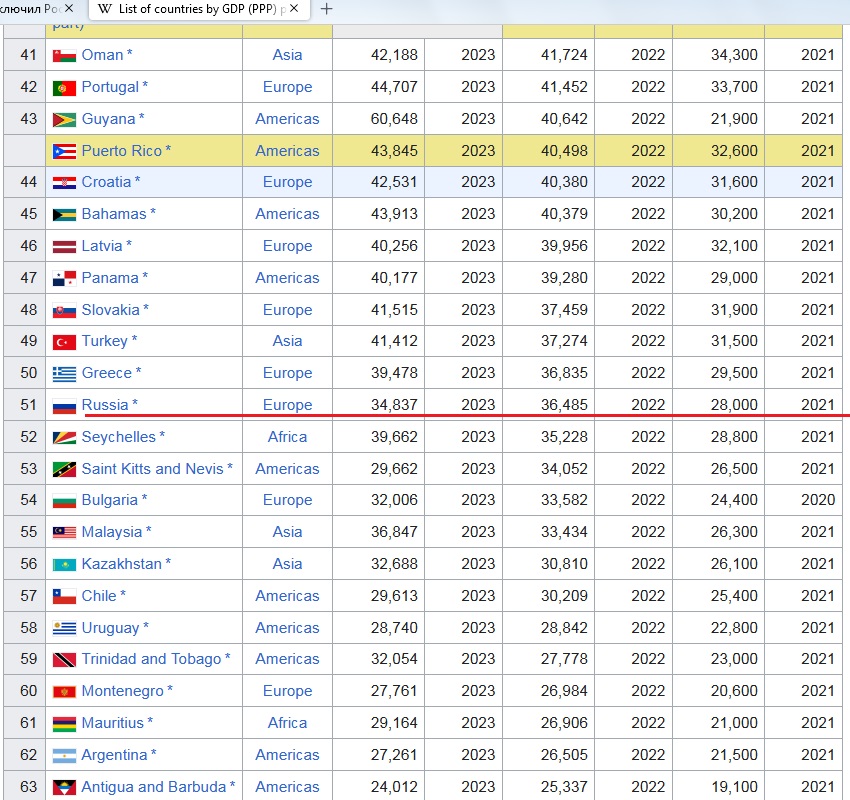Image resolution: width=850 pixels, height=800 pixels.
Task: Select the 2020 year in Bulgaria's row
Action: pyautogui.click(x=817, y=500)
